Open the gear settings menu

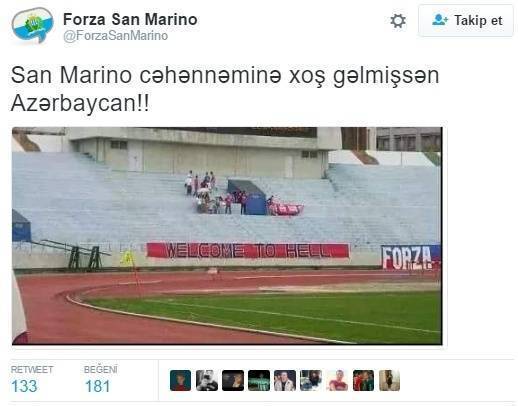coord(398,21)
